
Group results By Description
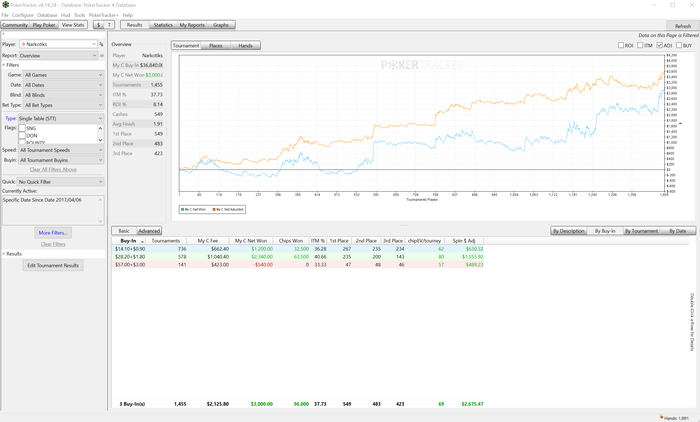568,231
